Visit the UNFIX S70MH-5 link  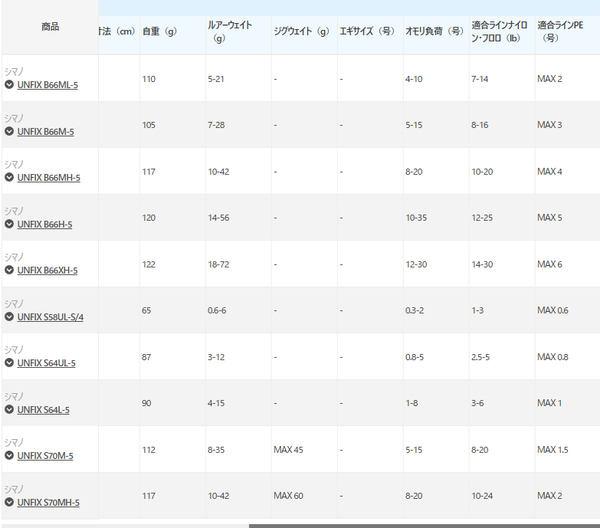[48, 502]
